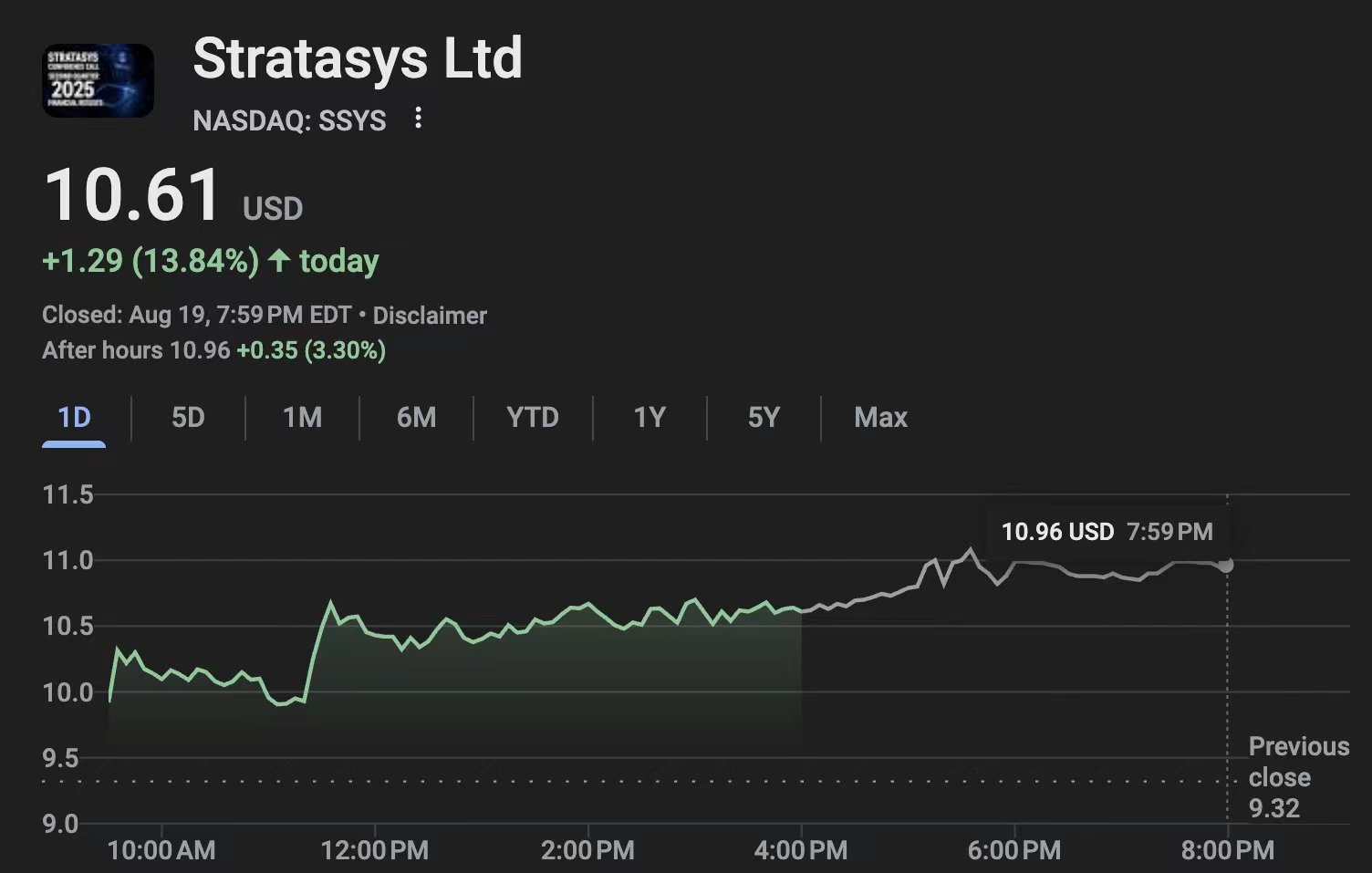Click the Stratasys Ltd company title
Image resolution: width=1372 pixels, height=873 pixels.
tap(358, 59)
